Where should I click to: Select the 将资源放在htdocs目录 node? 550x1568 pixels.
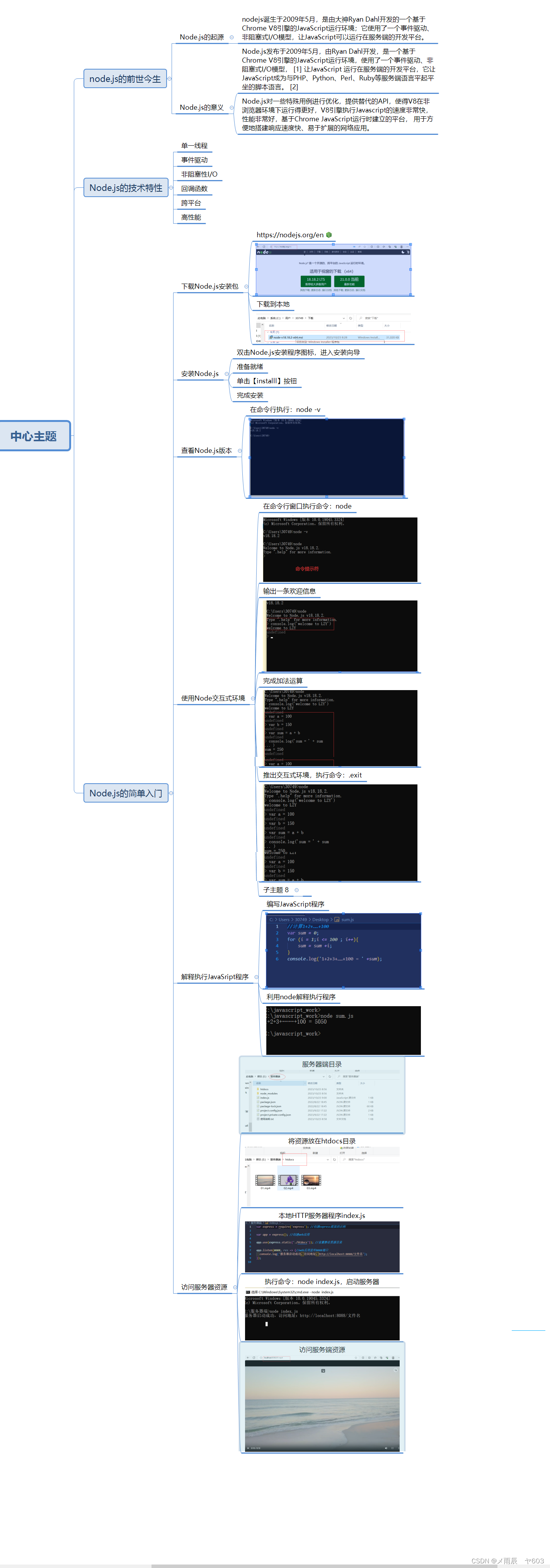pos(322,1141)
